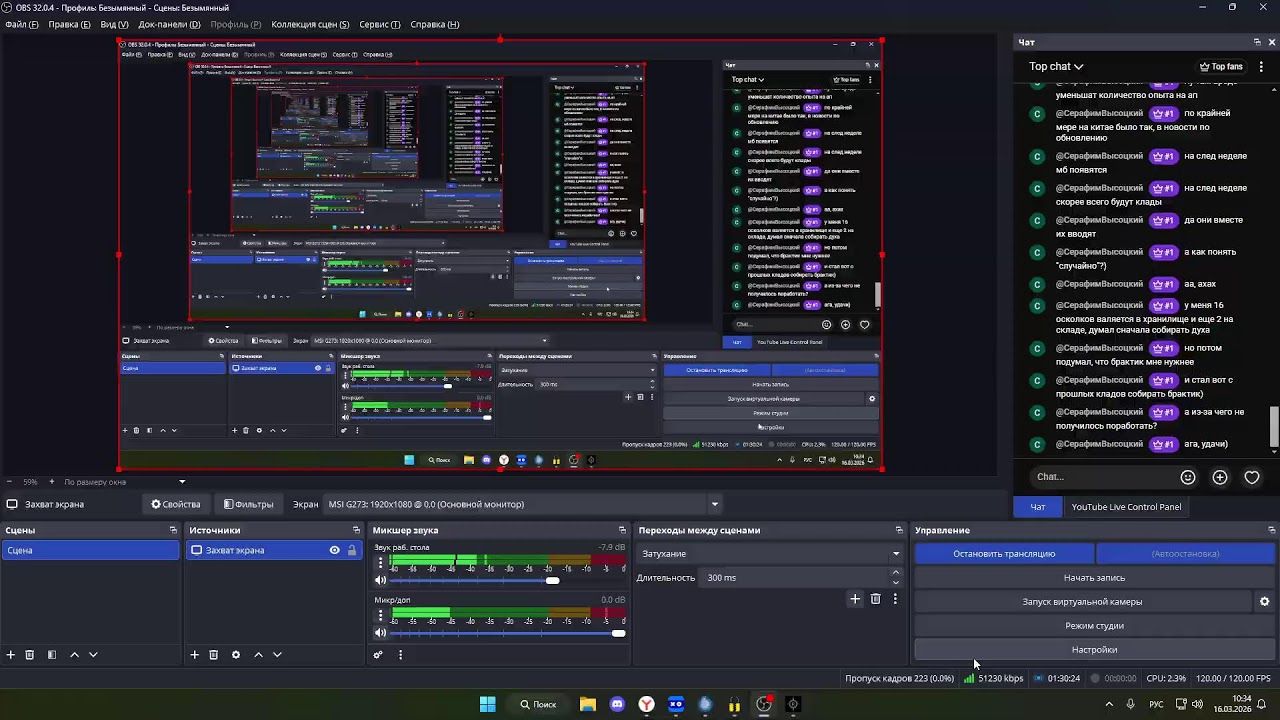
Task: Click the heart reaction icon in chat
Action: point(1252,478)
